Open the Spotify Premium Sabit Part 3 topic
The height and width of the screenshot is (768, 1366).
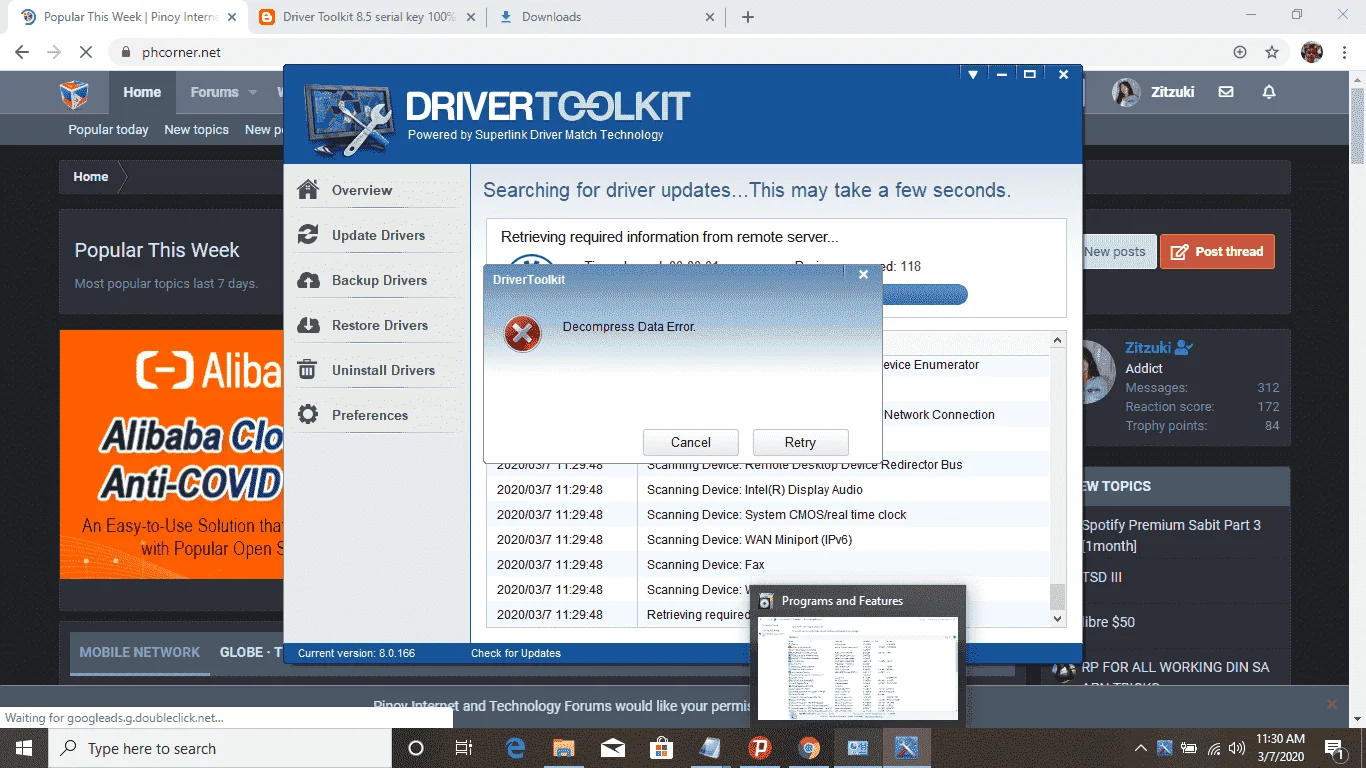1171,535
